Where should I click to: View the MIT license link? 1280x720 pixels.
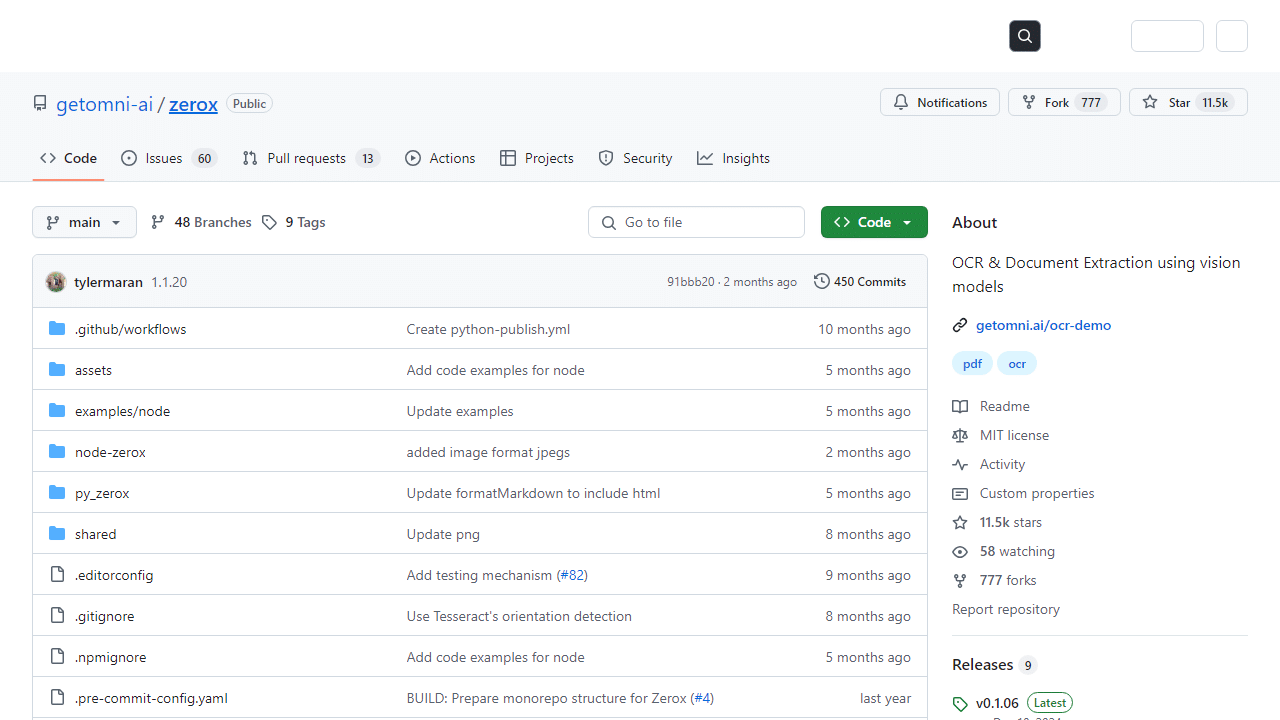point(1001,435)
